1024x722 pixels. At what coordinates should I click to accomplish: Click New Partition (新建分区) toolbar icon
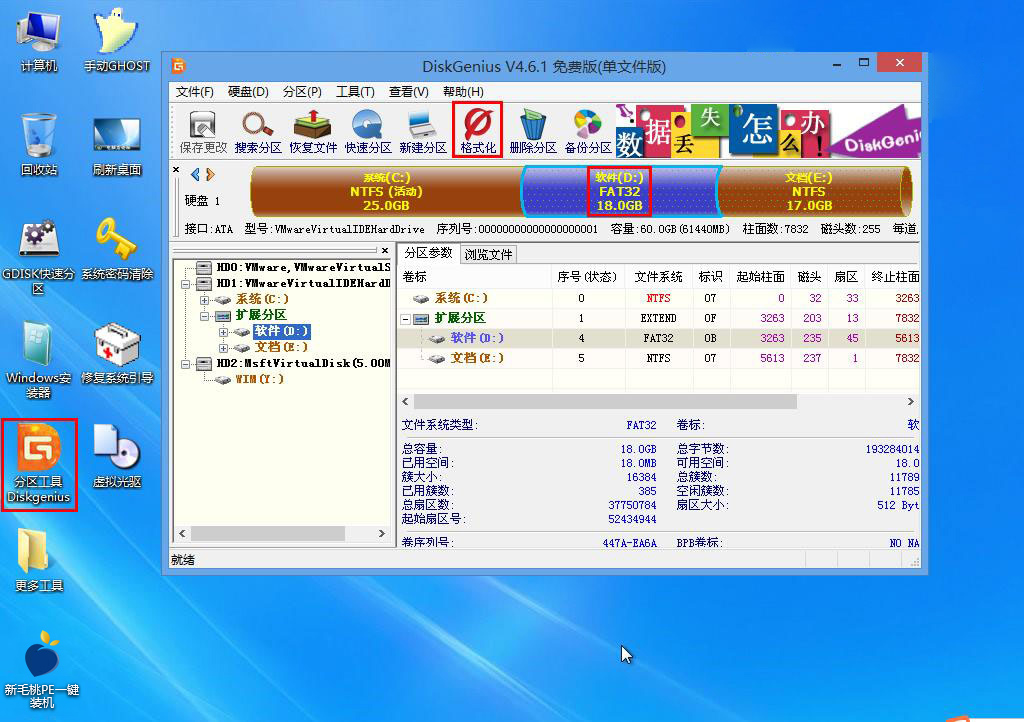click(423, 132)
